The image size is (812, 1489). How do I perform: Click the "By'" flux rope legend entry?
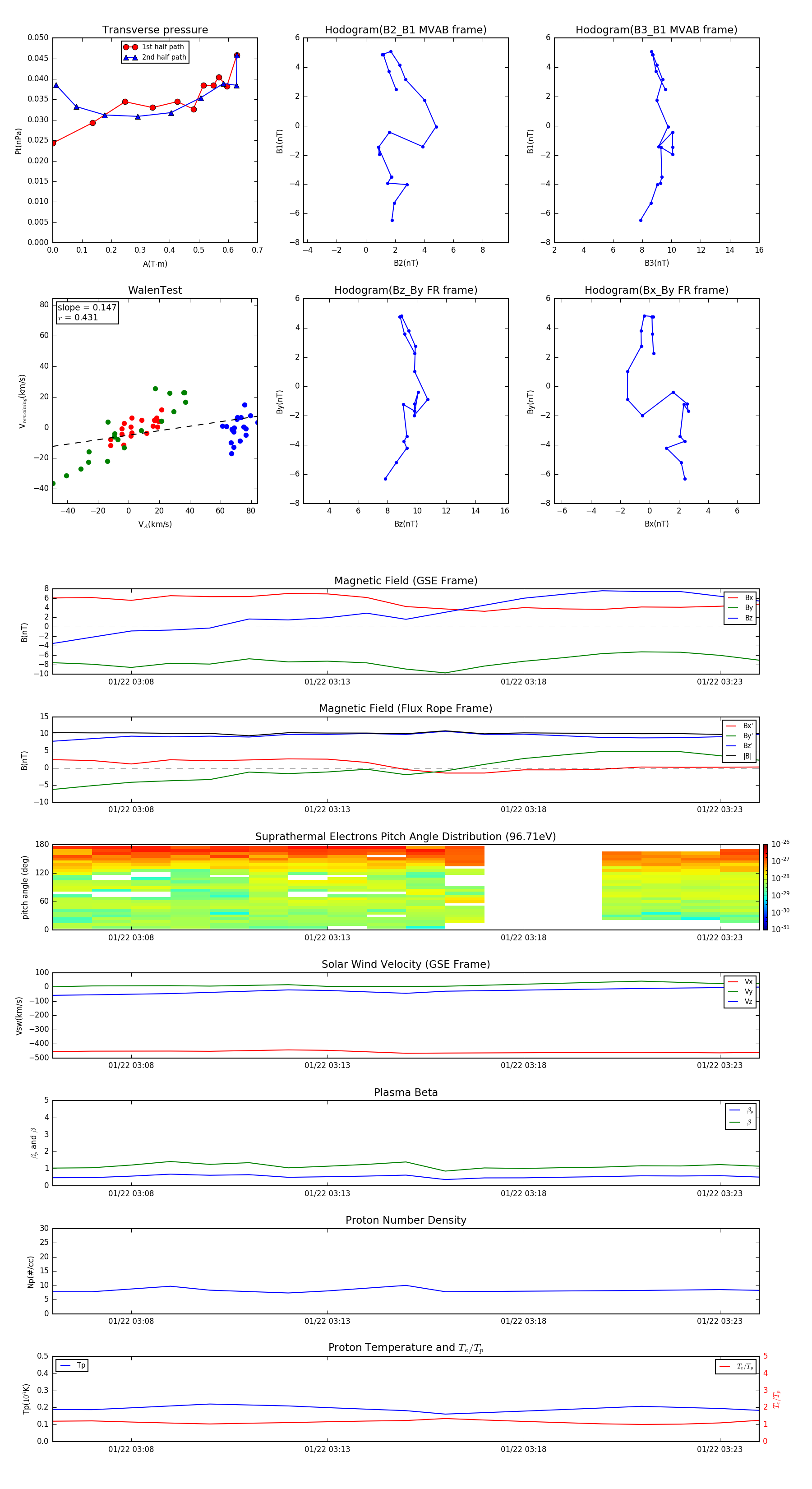pos(740,736)
